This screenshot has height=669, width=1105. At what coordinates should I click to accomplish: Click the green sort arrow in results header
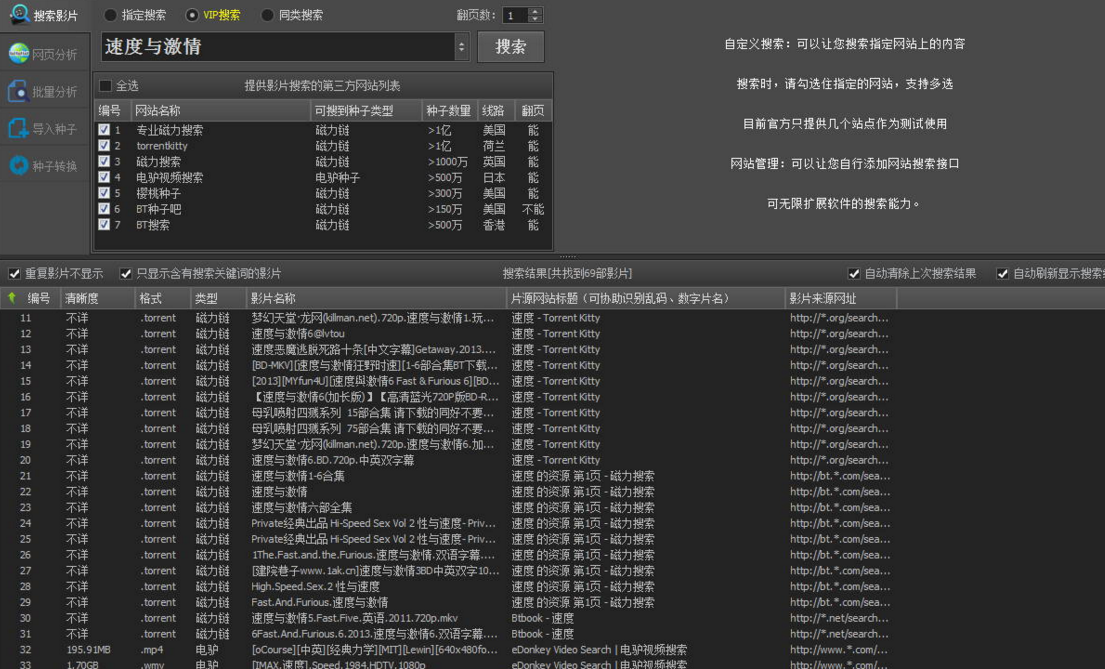point(12,298)
